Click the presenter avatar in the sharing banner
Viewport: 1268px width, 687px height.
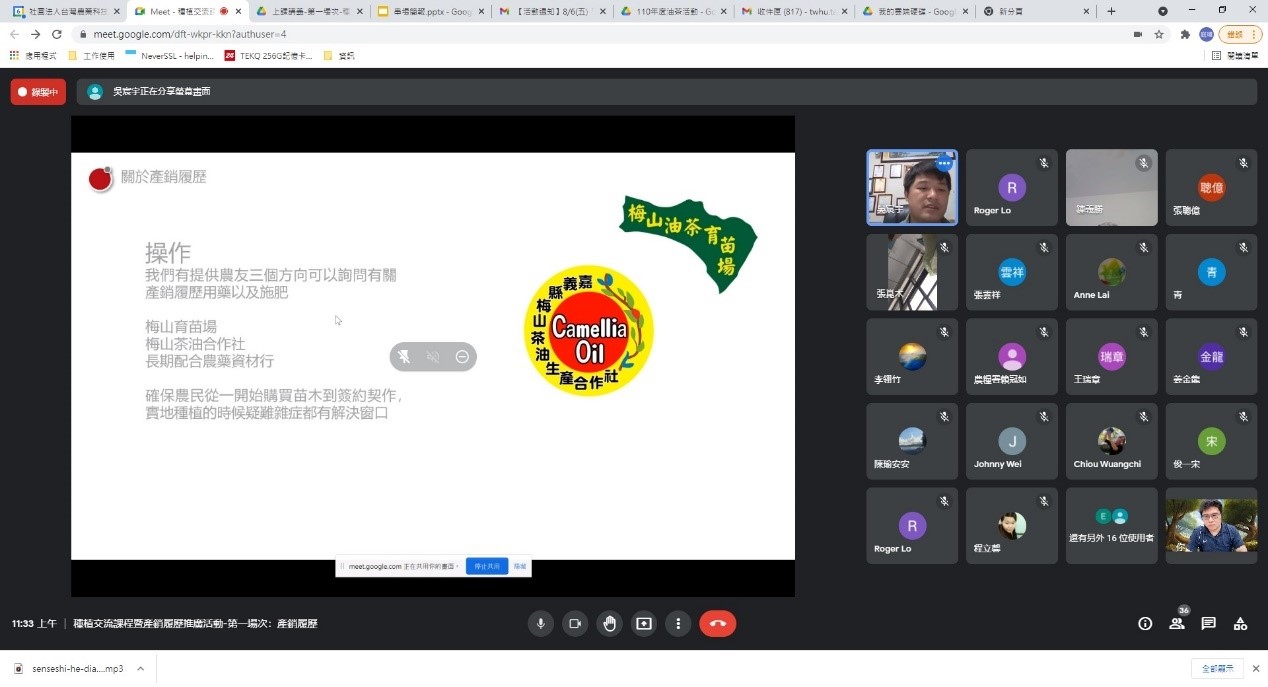pos(95,92)
